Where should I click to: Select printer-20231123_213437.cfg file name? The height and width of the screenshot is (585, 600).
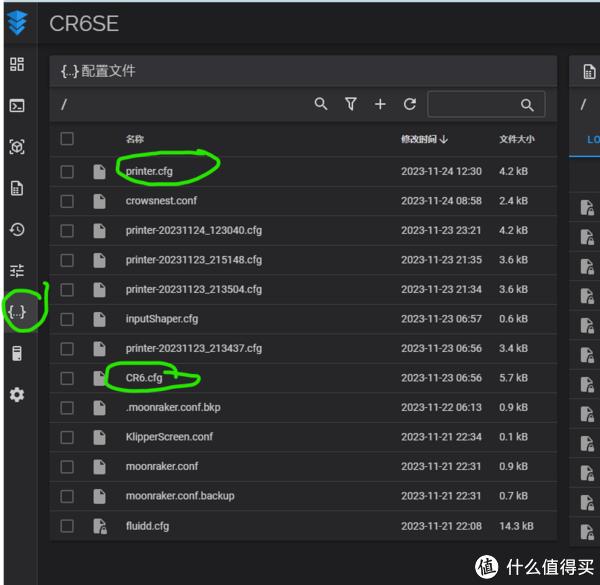pyautogui.click(x=194, y=349)
